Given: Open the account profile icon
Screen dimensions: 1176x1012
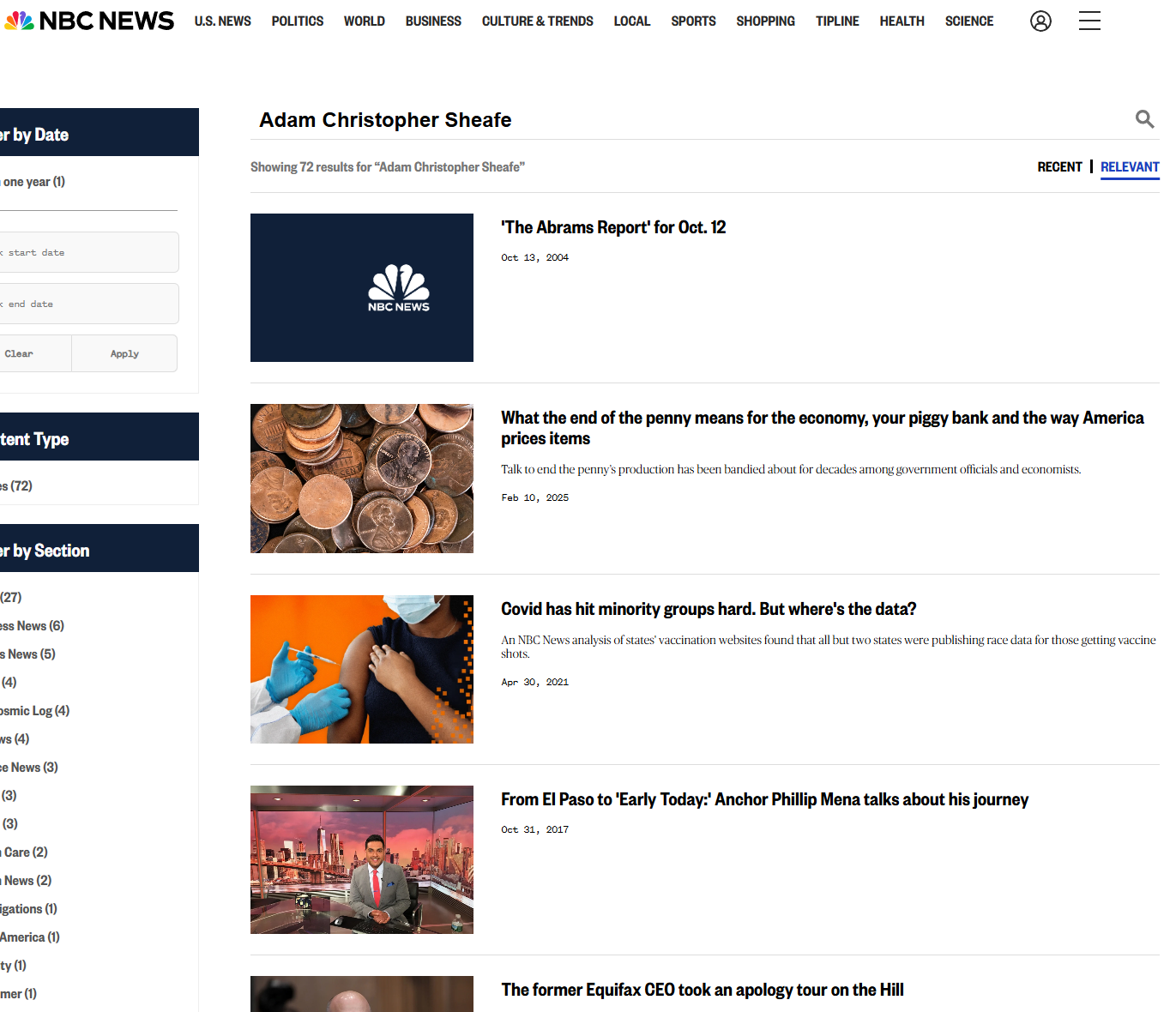Looking at the screenshot, I should [1040, 21].
